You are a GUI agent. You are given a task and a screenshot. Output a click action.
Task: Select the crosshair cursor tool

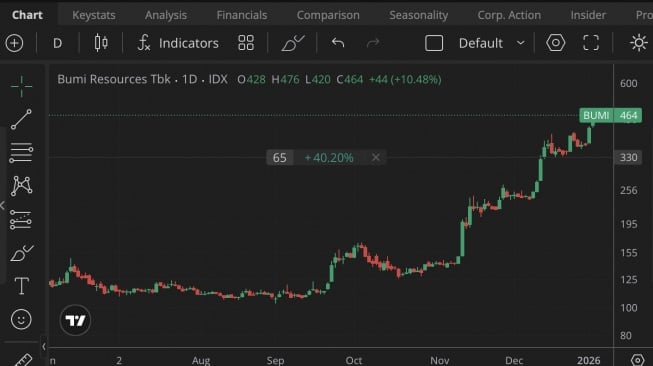(x=21, y=86)
